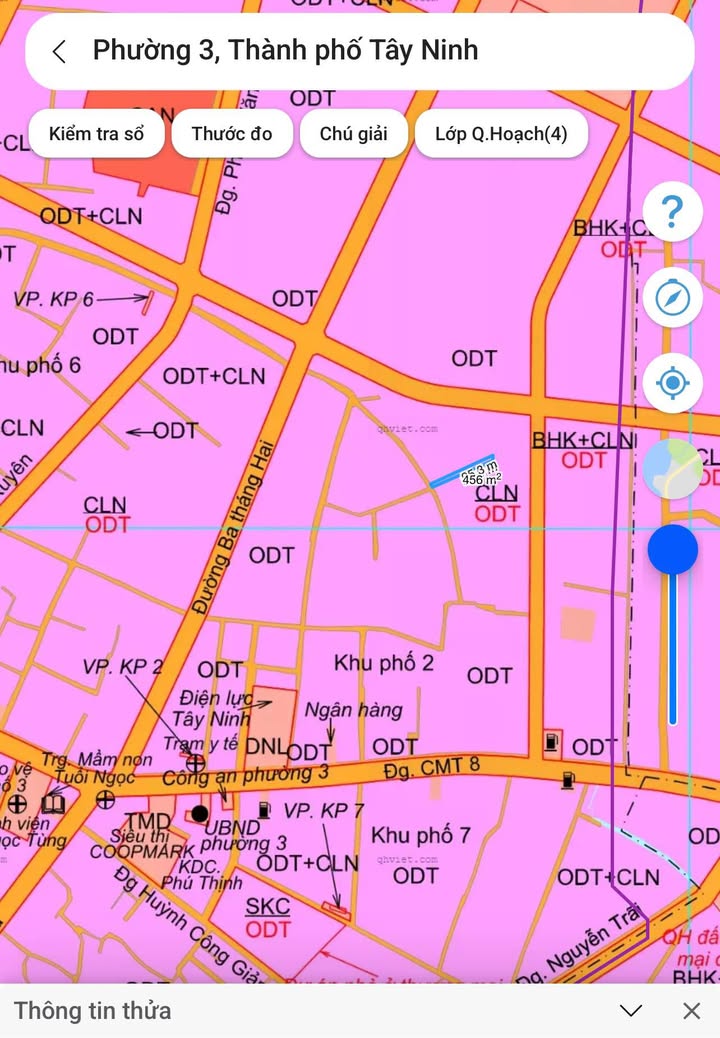Tap the VP. KP 2 label
This screenshot has width=720, height=1038.
tap(122, 667)
